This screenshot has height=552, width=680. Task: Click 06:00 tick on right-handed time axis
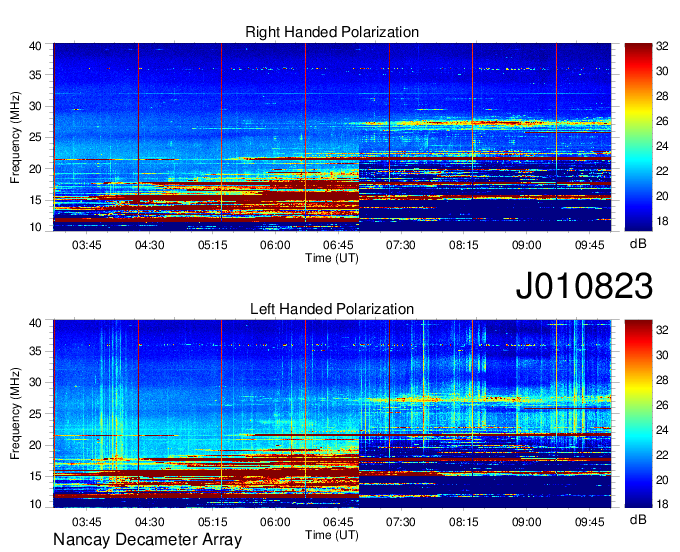275,245
